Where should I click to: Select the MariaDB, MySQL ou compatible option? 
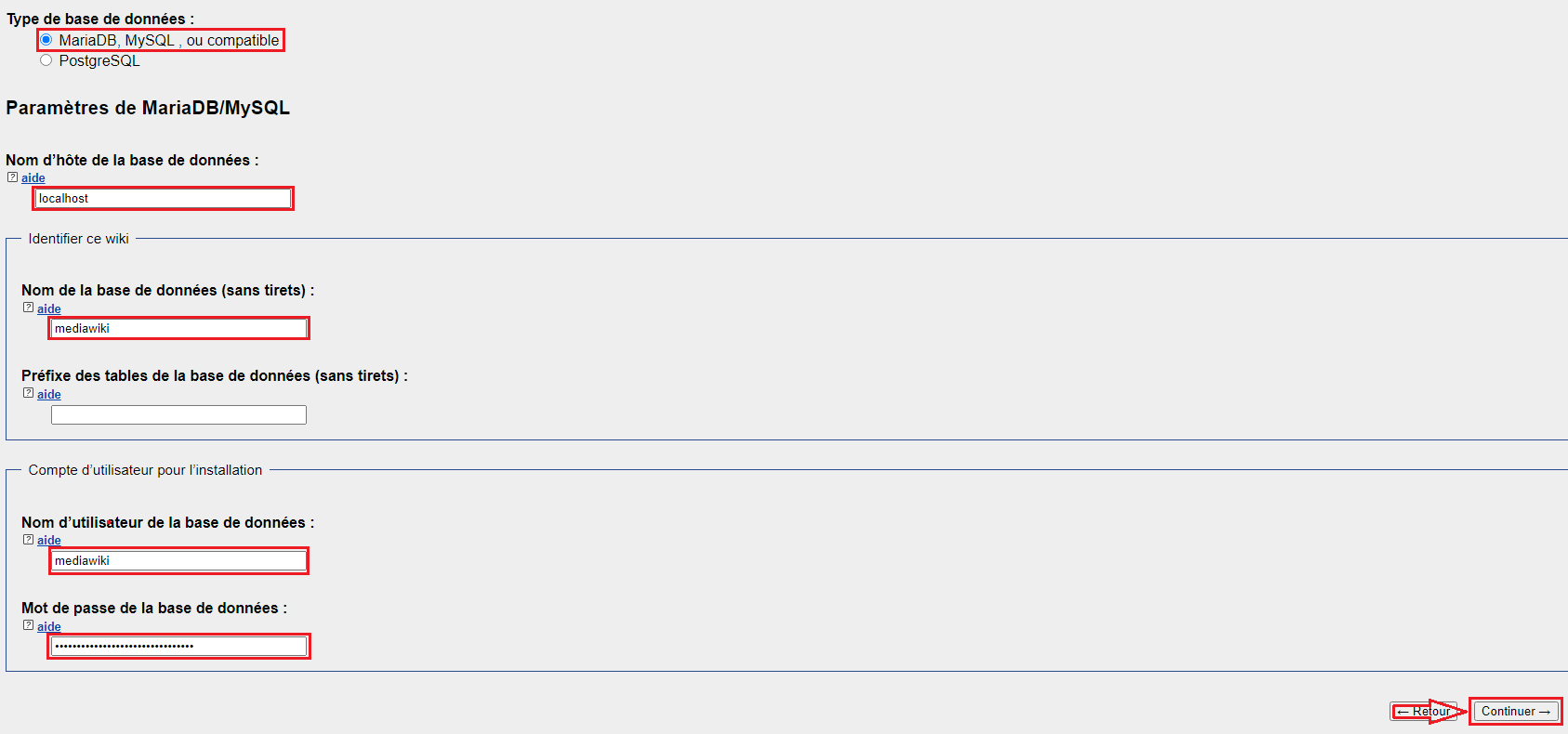point(46,39)
